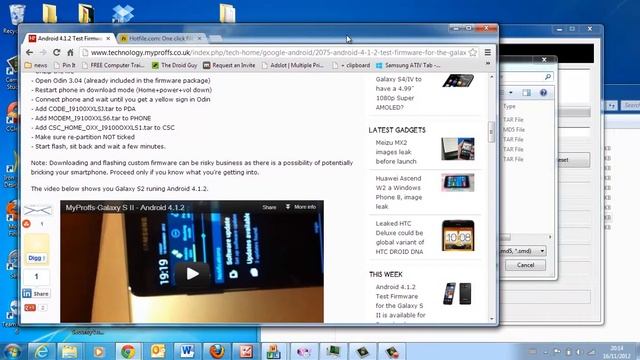This screenshot has height=360, width=640.
Task: Click the Galaxy S4 article thumbnail
Action: 458,80
